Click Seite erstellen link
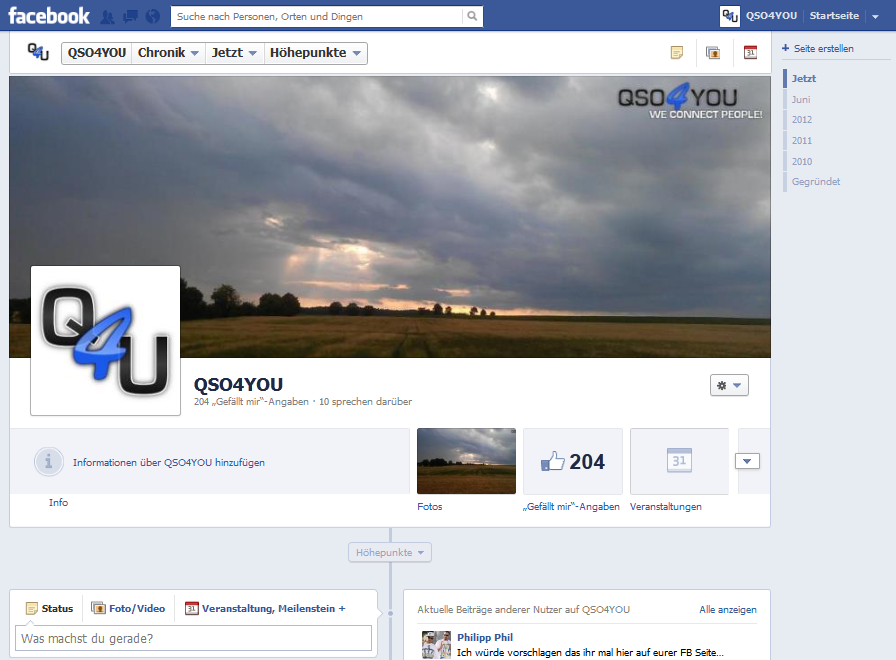Screen dimensions: 896x660 coord(823,49)
